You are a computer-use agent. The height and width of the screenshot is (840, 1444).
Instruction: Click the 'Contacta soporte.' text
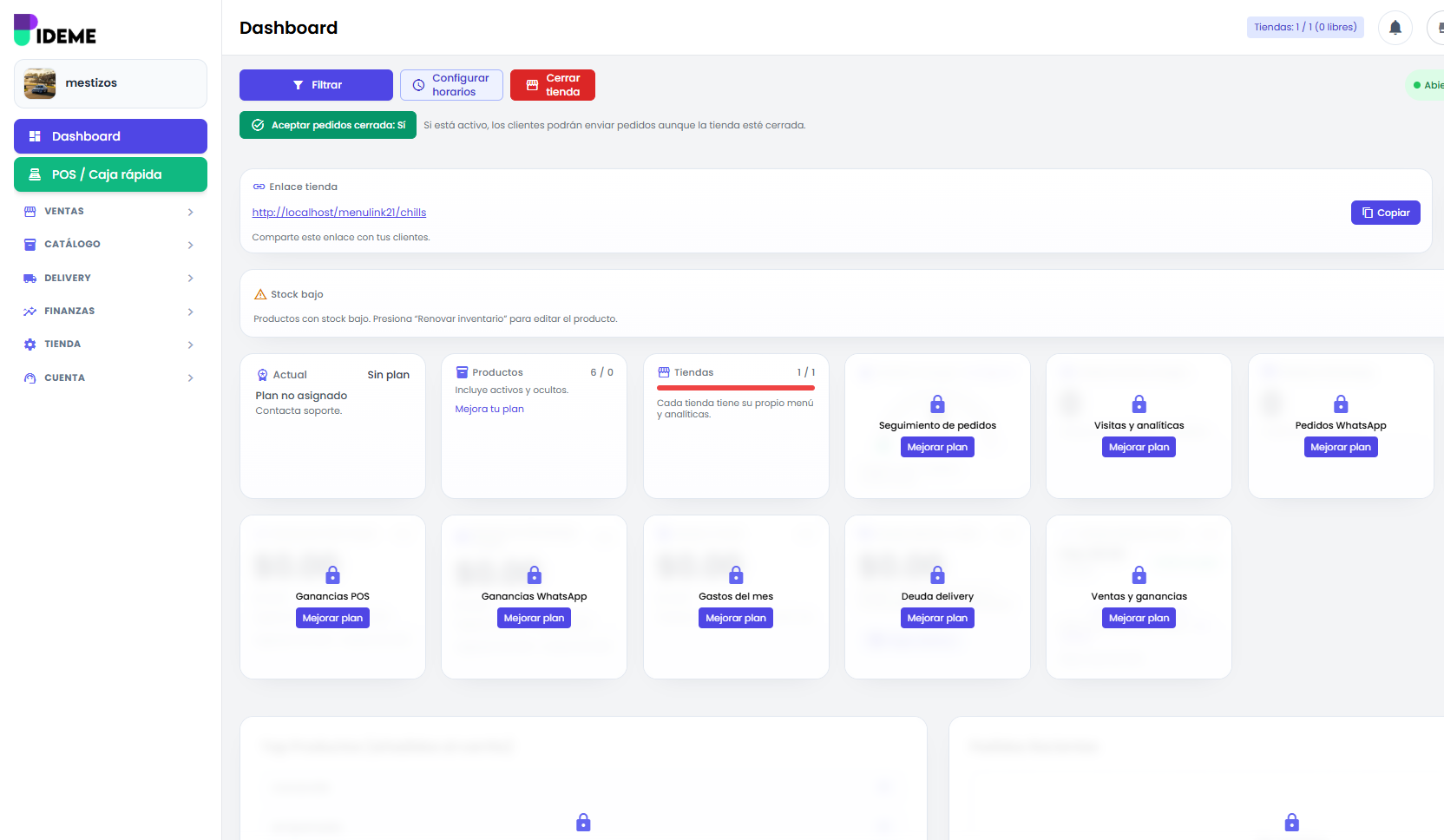click(x=299, y=411)
